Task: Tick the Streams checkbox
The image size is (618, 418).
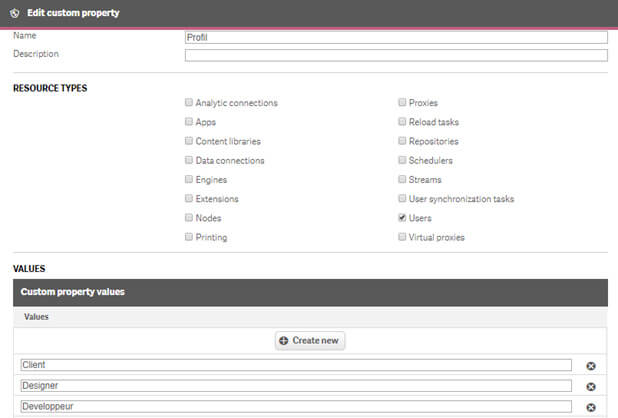Action: [x=402, y=179]
